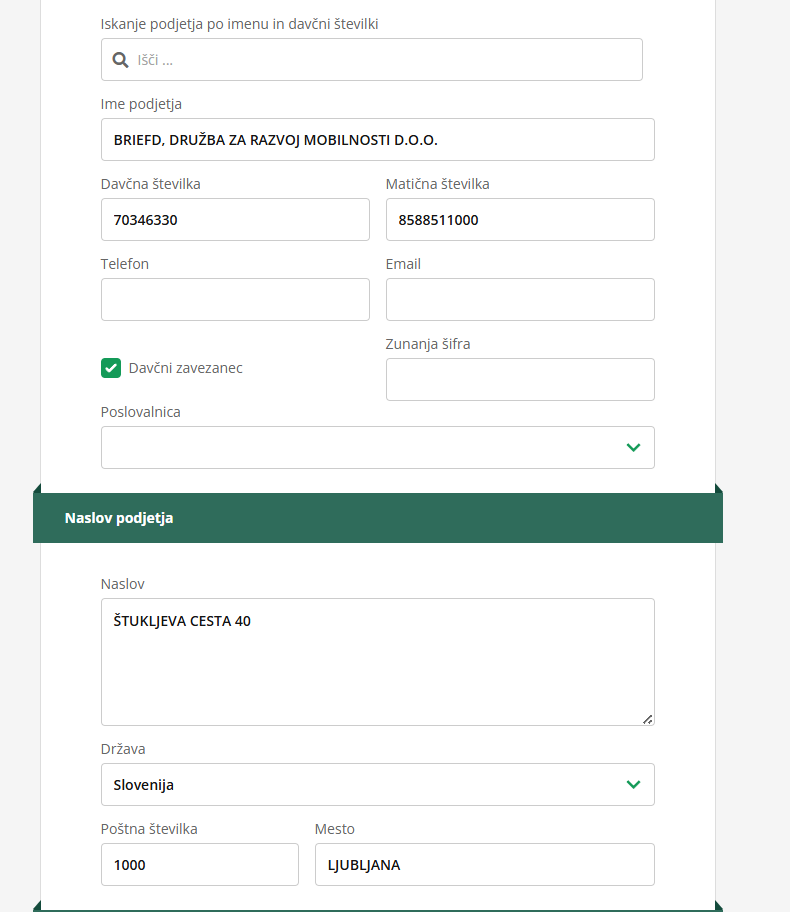Click the textarea resize handle in Naslov
Screen dimensions: 790x912
tap(648, 719)
